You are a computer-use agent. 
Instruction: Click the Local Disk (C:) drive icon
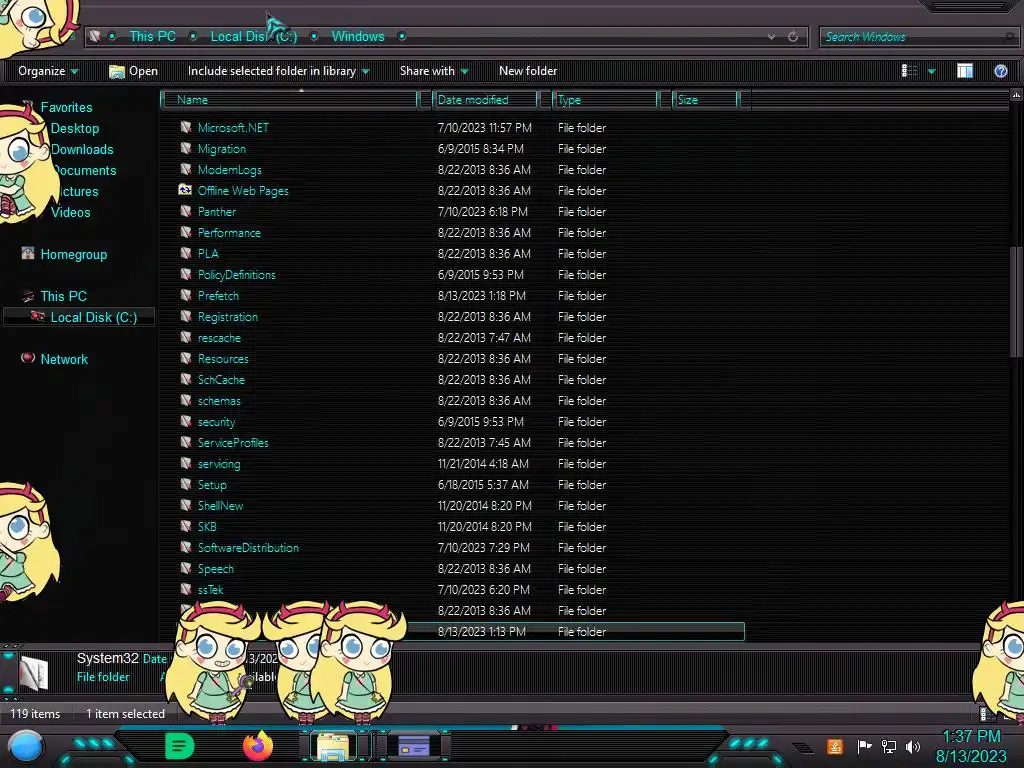click(38, 317)
